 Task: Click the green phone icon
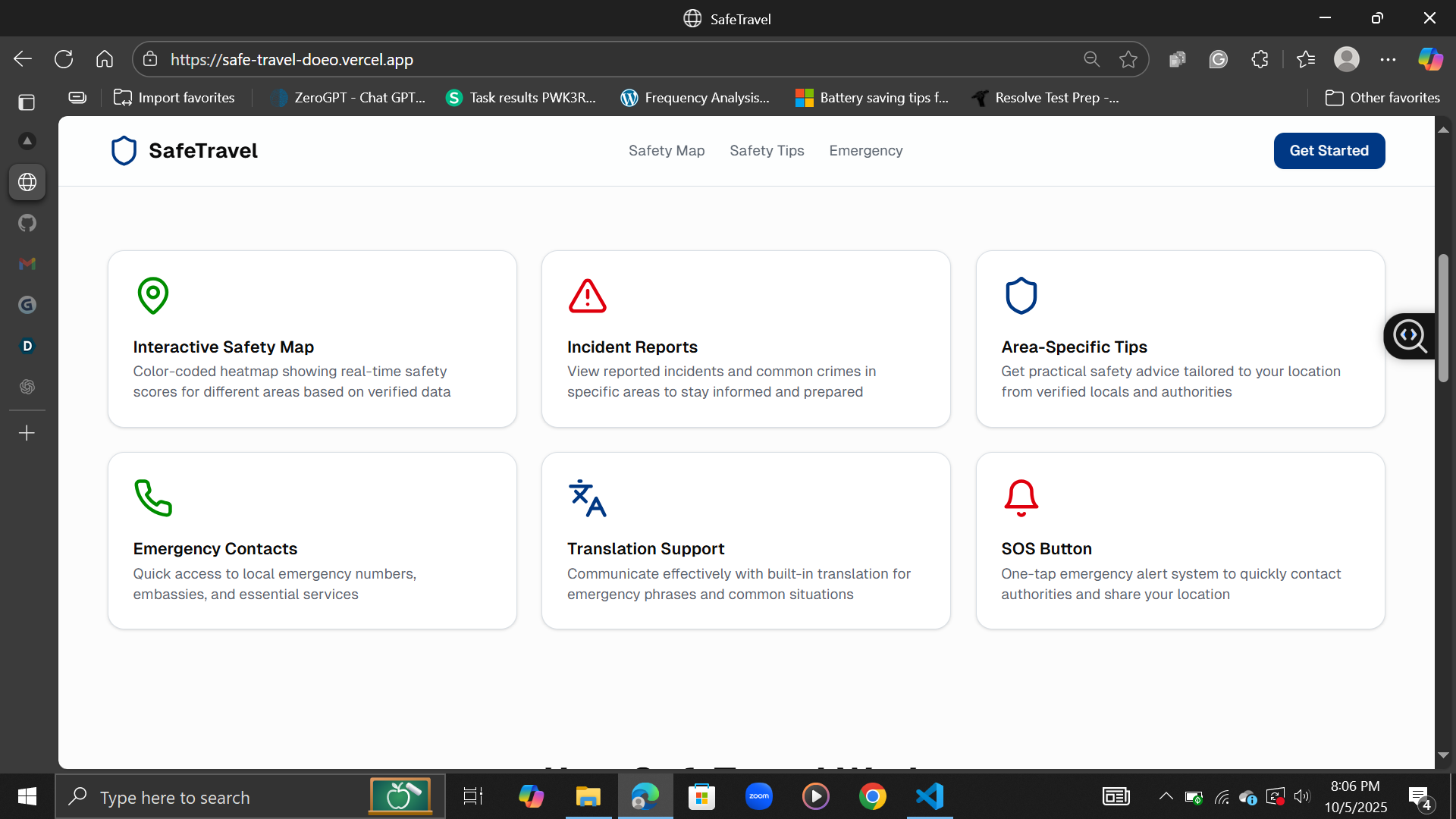click(x=152, y=497)
